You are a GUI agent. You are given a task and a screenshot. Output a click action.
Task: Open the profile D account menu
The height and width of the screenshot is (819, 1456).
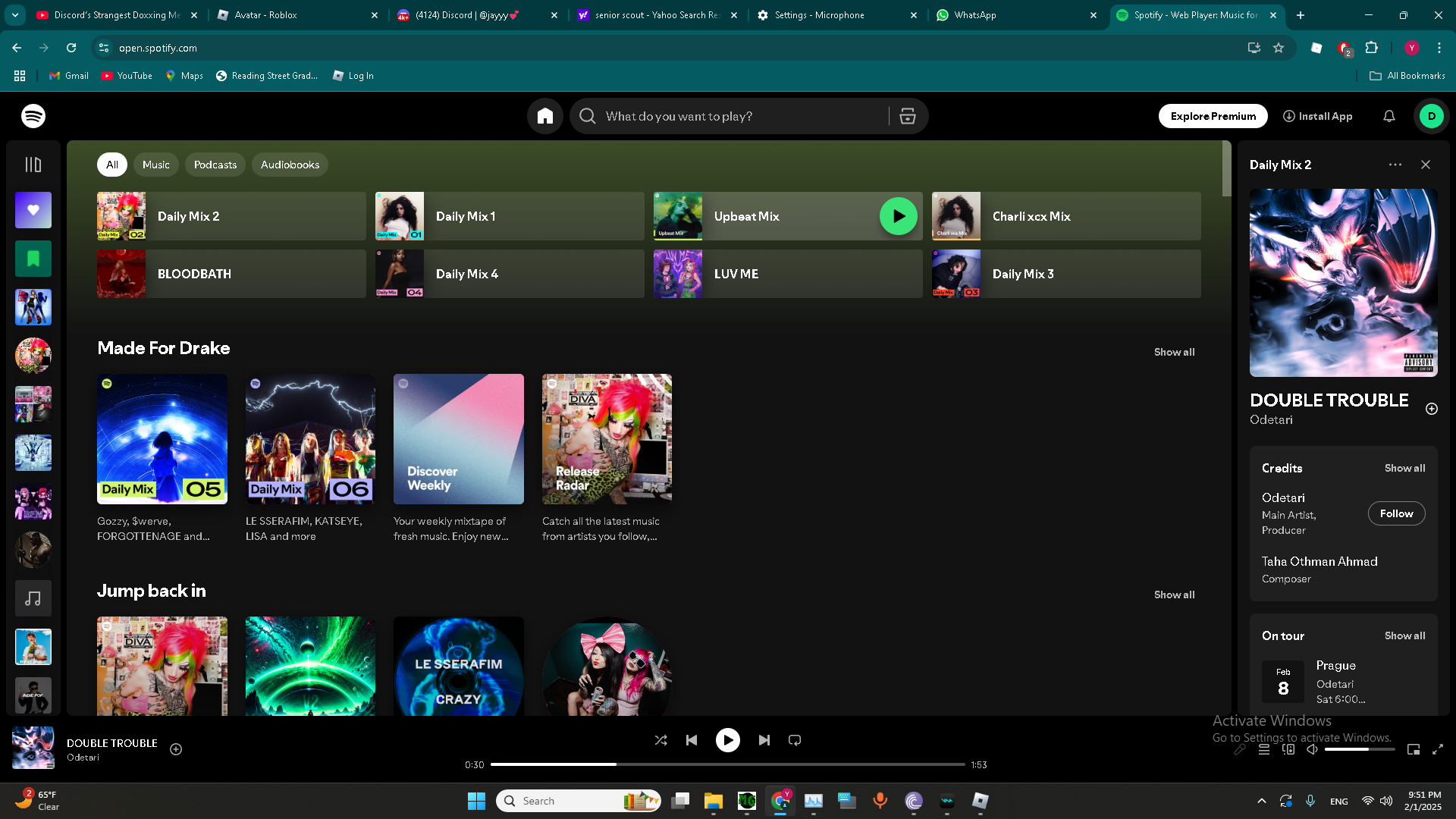coord(1431,116)
